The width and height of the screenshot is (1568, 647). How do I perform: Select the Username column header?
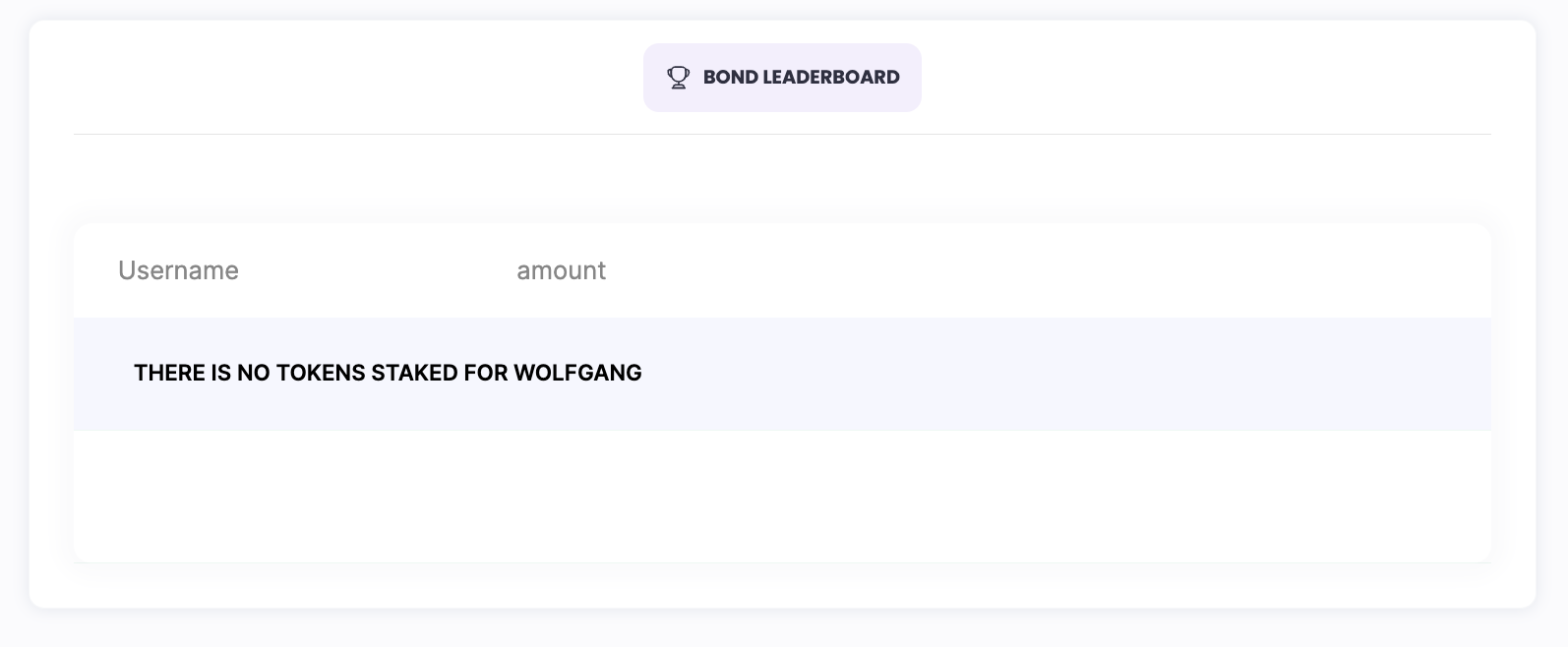click(x=178, y=270)
